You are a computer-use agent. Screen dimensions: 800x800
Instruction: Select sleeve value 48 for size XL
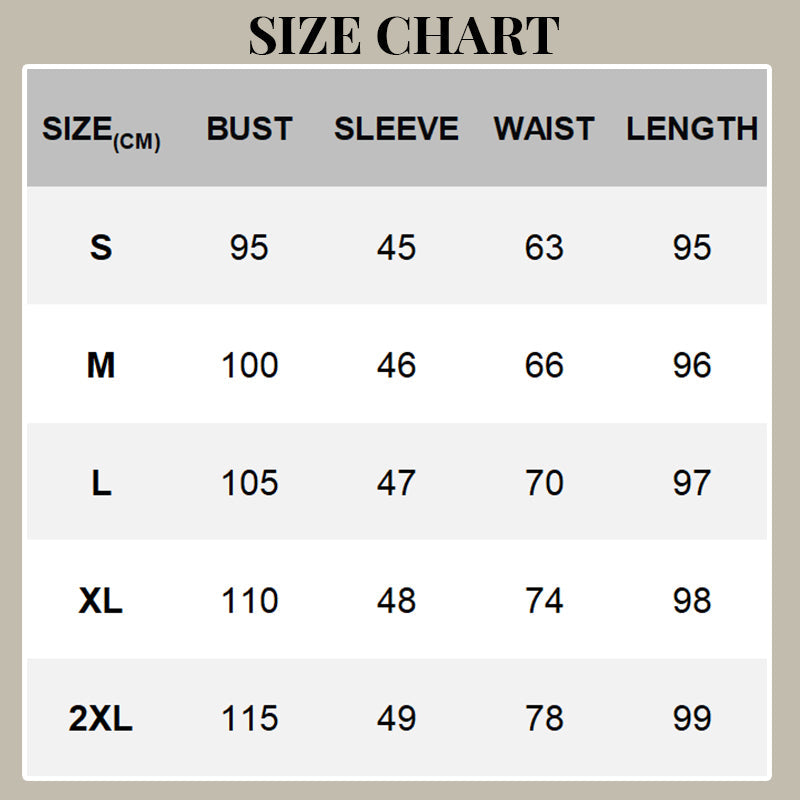tap(396, 600)
